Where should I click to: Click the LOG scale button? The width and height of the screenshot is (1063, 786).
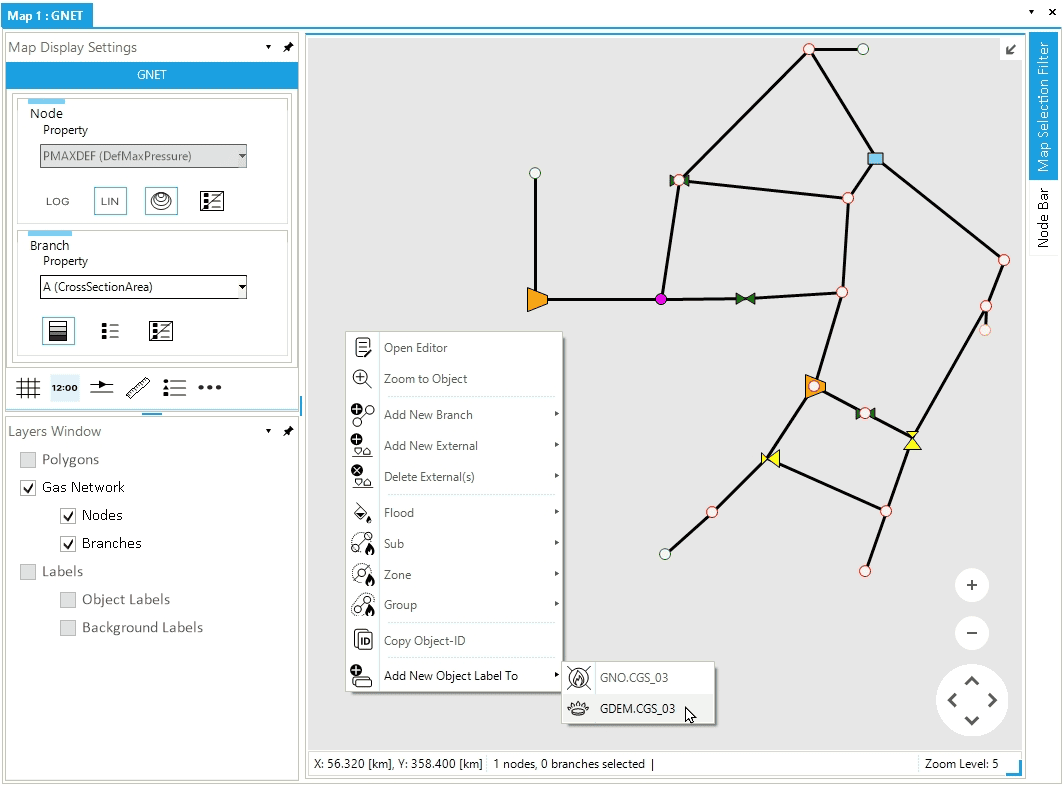(x=58, y=201)
